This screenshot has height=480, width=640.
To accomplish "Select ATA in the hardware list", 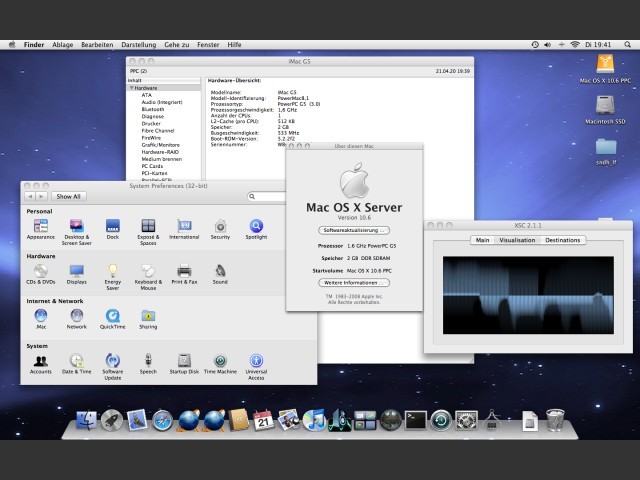I will coord(147,95).
